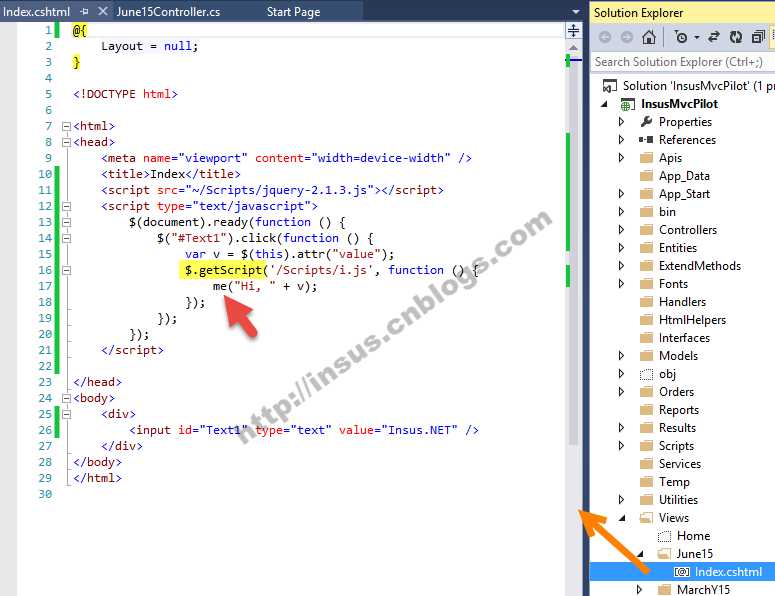Click the Properties wrench icon
The height and width of the screenshot is (596, 775).
click(646, 122)
